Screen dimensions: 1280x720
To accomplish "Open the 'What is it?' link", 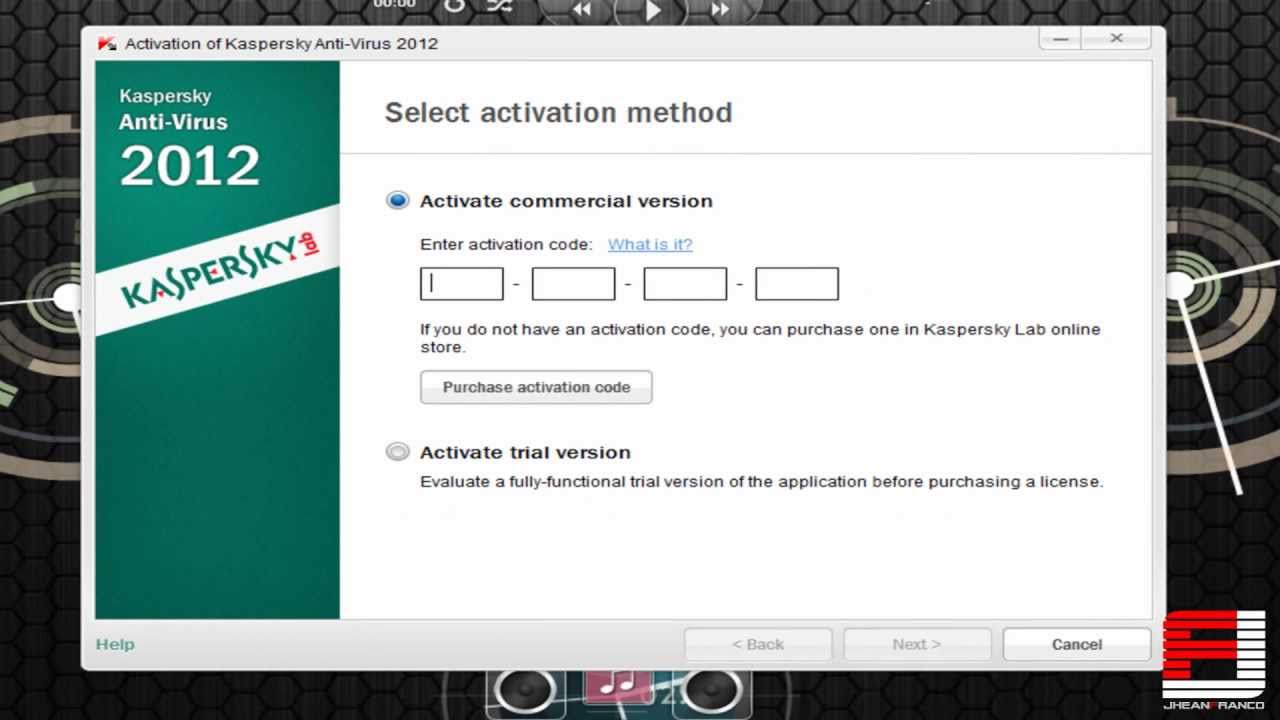I will tap(650, 244).
